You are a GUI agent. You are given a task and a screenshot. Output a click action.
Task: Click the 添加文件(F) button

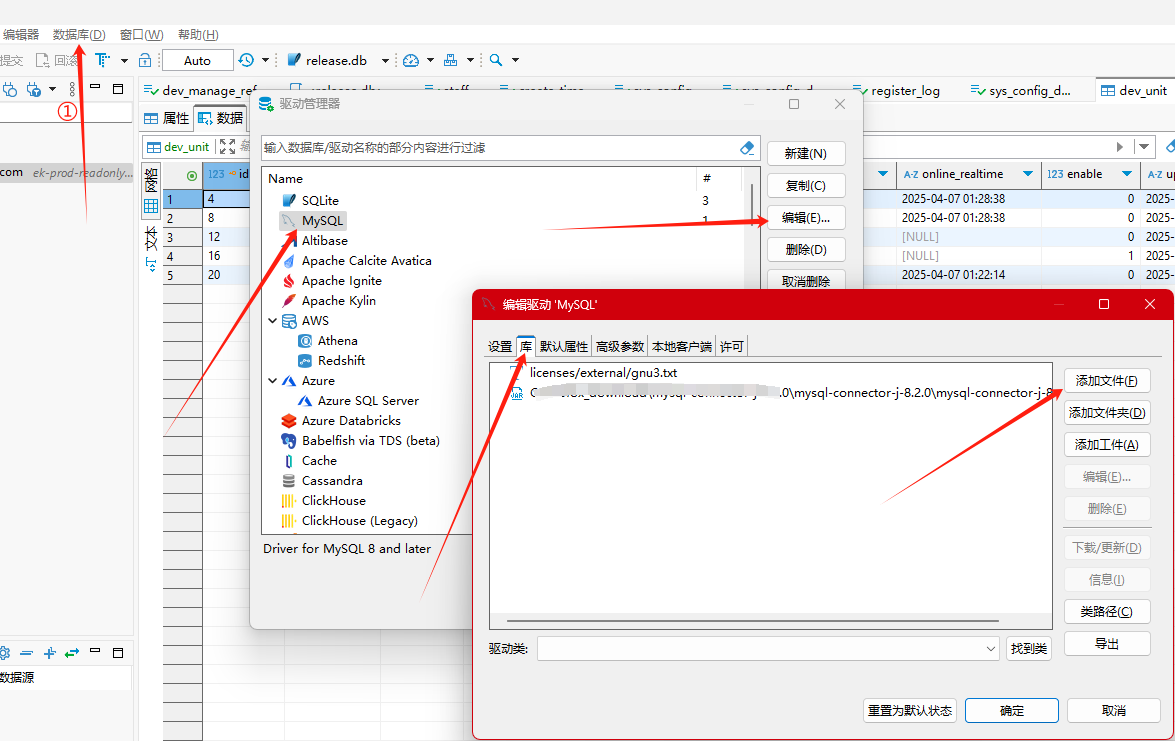[1107, 381]
